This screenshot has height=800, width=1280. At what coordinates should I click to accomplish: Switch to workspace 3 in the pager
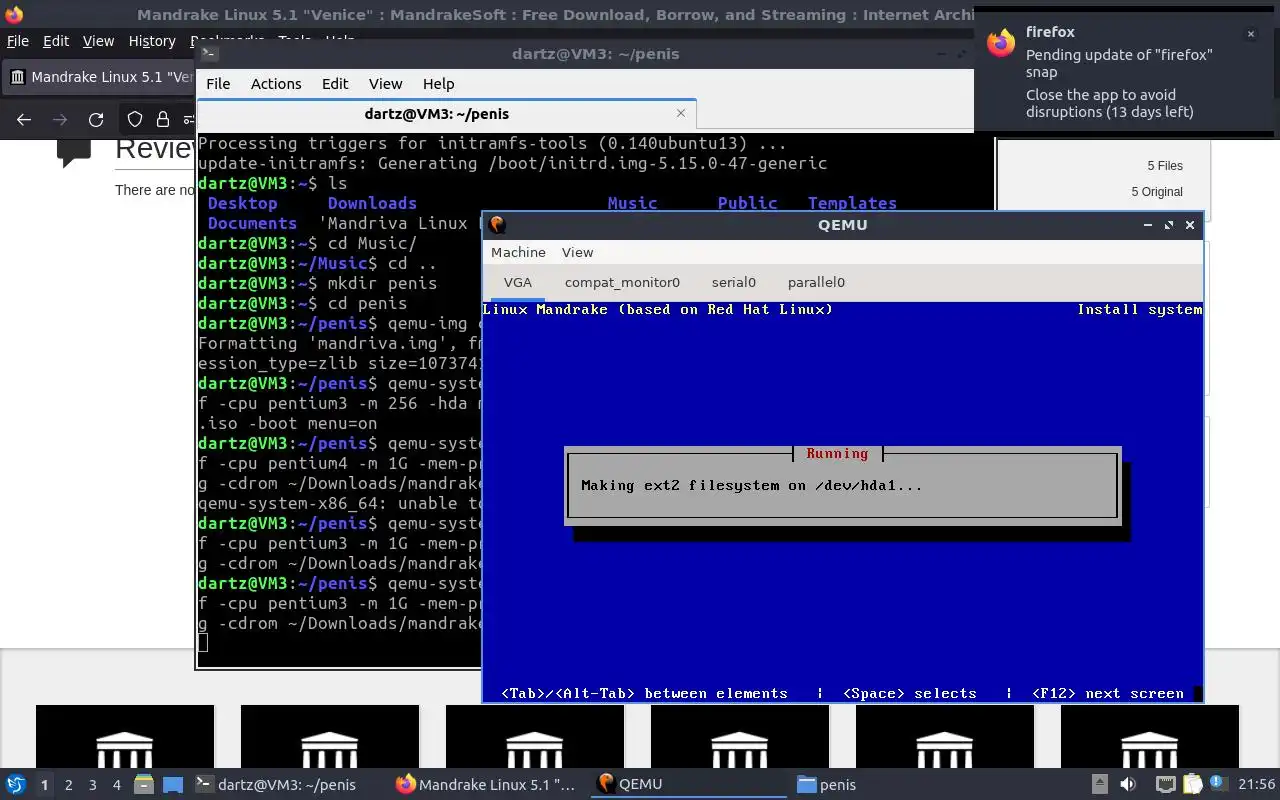point(93,785)
